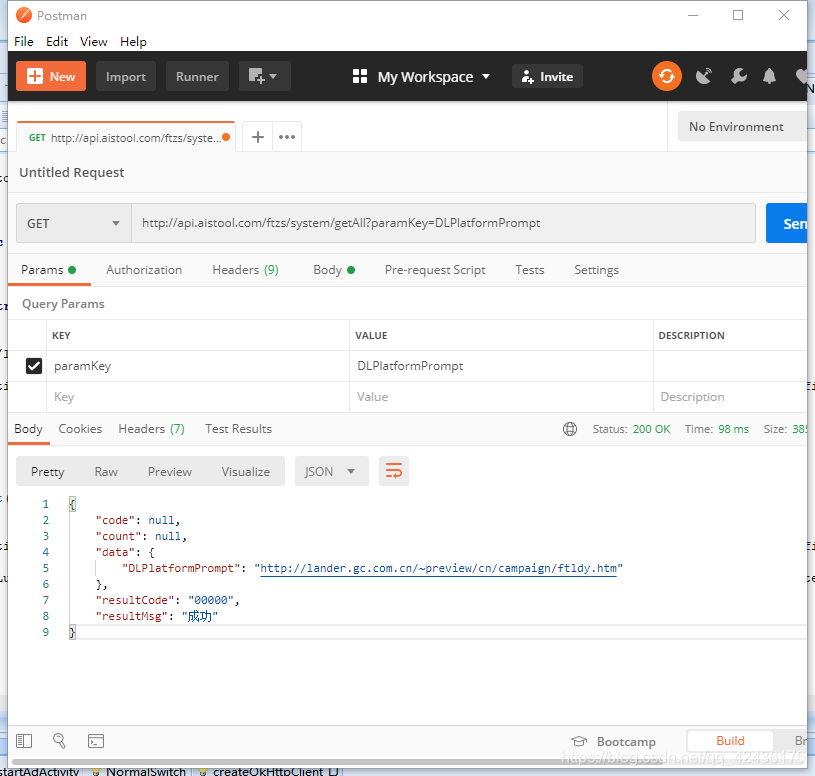Open the capture requests satellite icon
Viewport: 815px width, 776px height.
click(704, 76)
